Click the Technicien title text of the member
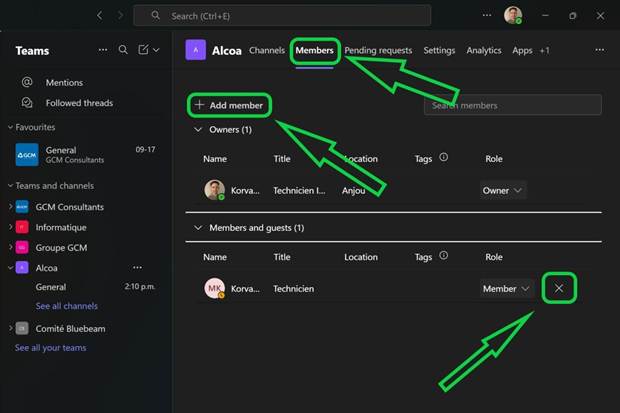The width and height of the screenshot is (620, 413). [x=293, y=288]
